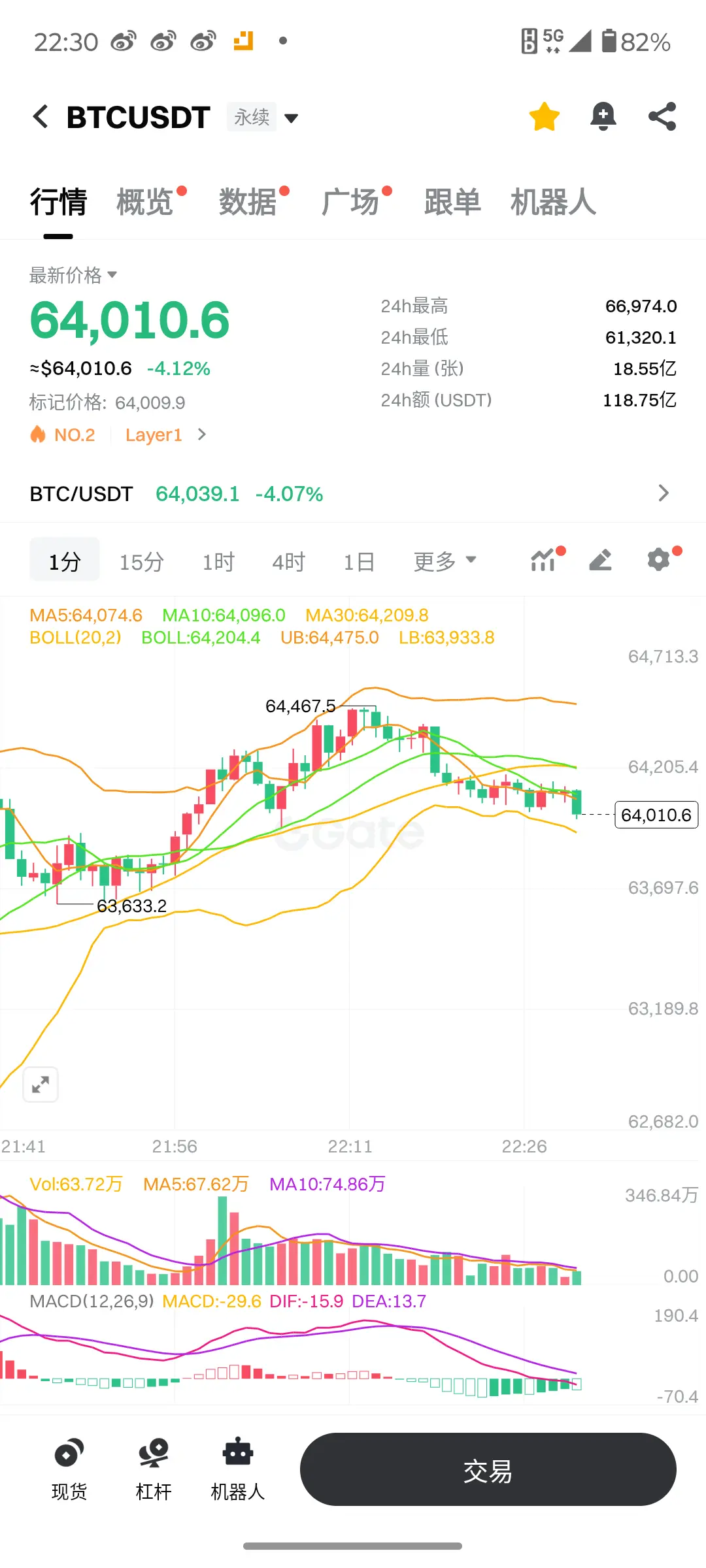
Task: Open the NO.2 hot ranking link
Action: pyautogui.click(x=63, y=434)
